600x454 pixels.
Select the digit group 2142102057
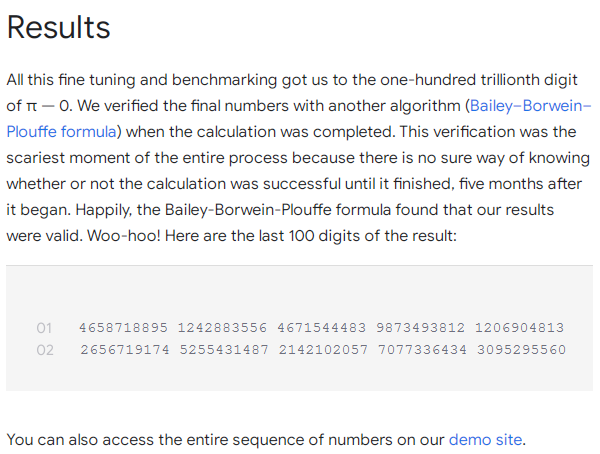point(321,350)
